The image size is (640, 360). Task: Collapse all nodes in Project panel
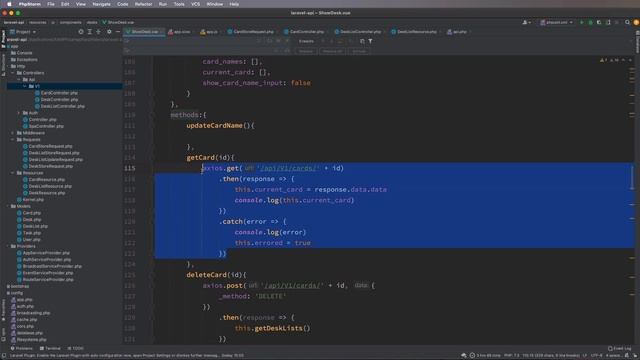98,31
